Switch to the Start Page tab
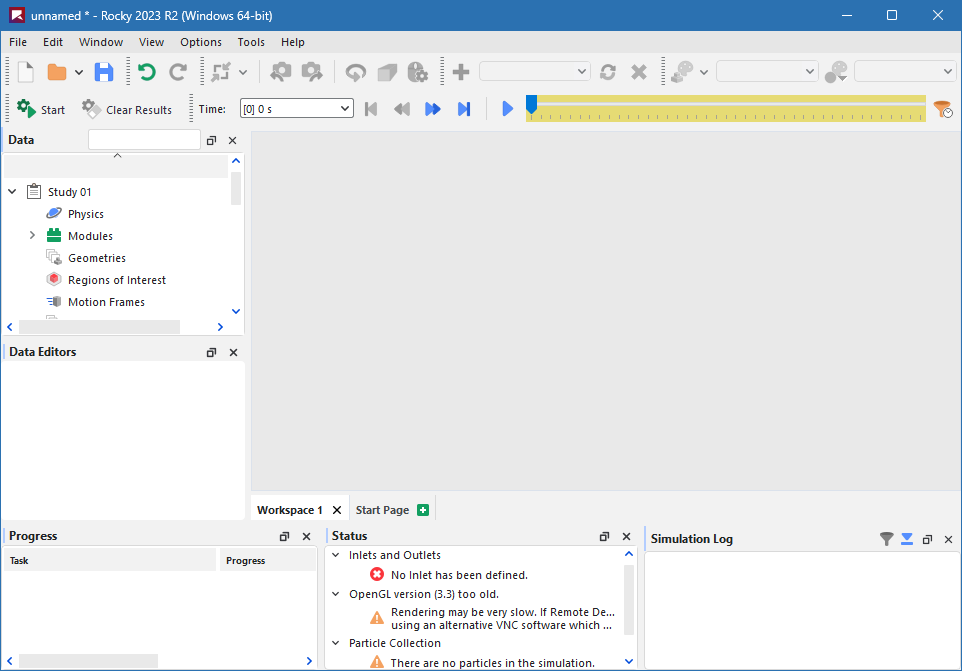 tap(382, 510)
